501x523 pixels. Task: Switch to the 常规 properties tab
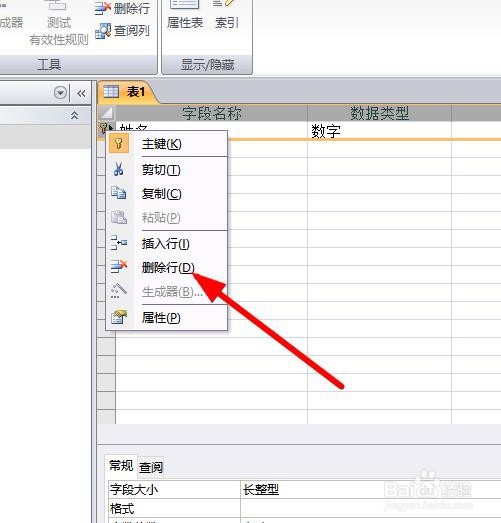[x=121, y=465]
